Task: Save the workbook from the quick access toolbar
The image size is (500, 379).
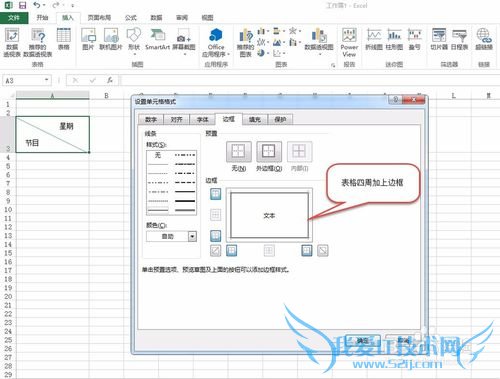Action: (x=22, y=5)
